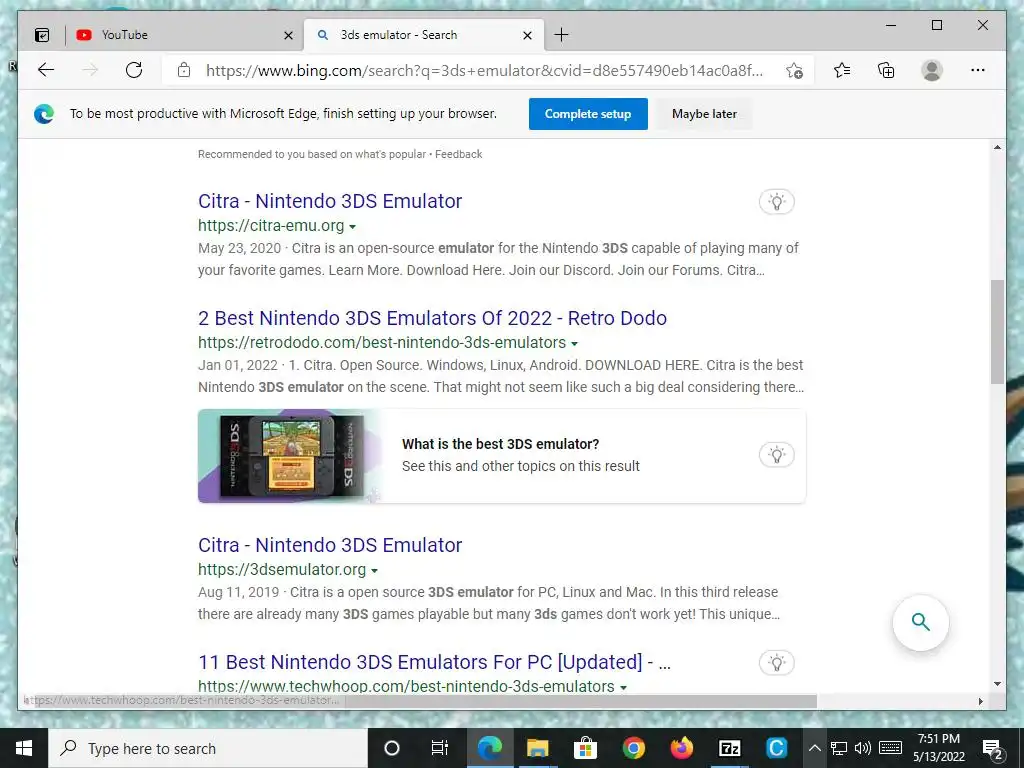Open Task View on taskbar

click(x=440, y=748)
